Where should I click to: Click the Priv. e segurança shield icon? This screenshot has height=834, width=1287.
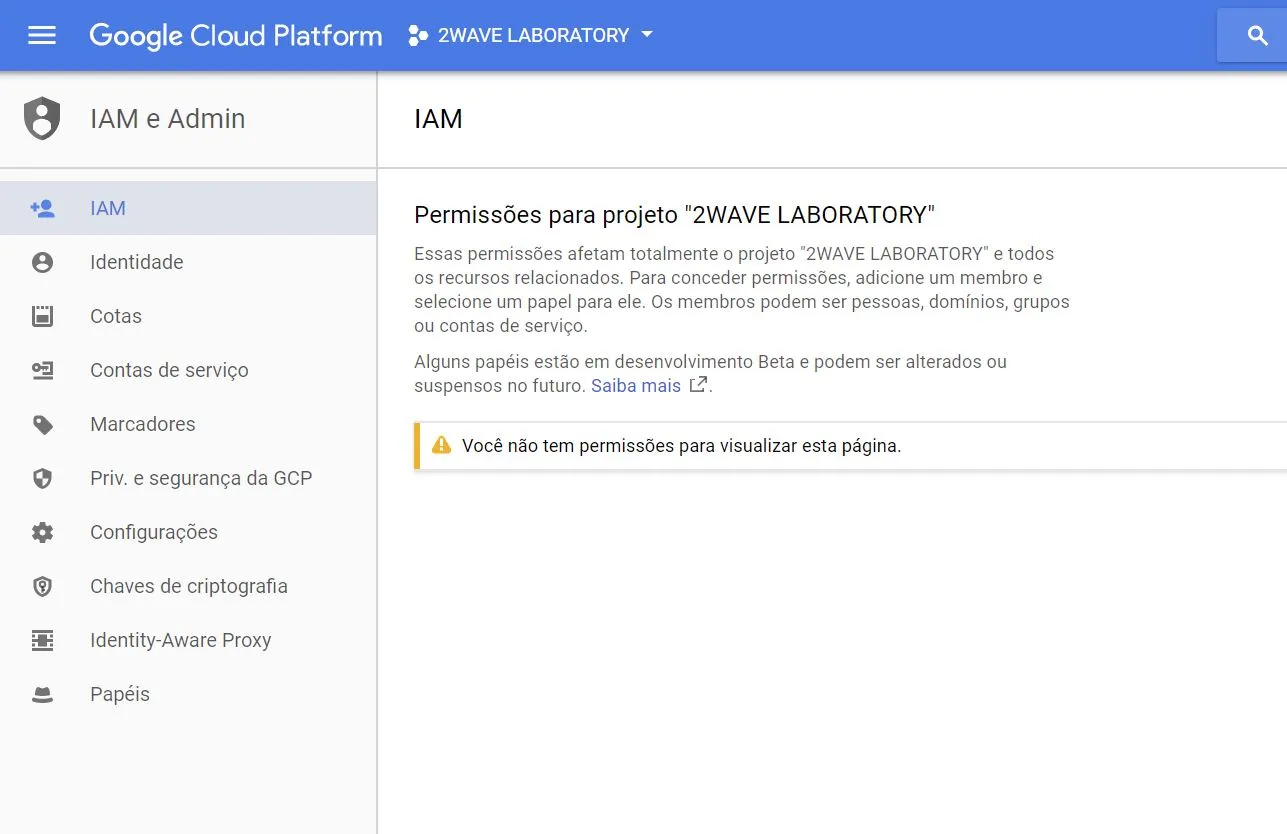42,478
